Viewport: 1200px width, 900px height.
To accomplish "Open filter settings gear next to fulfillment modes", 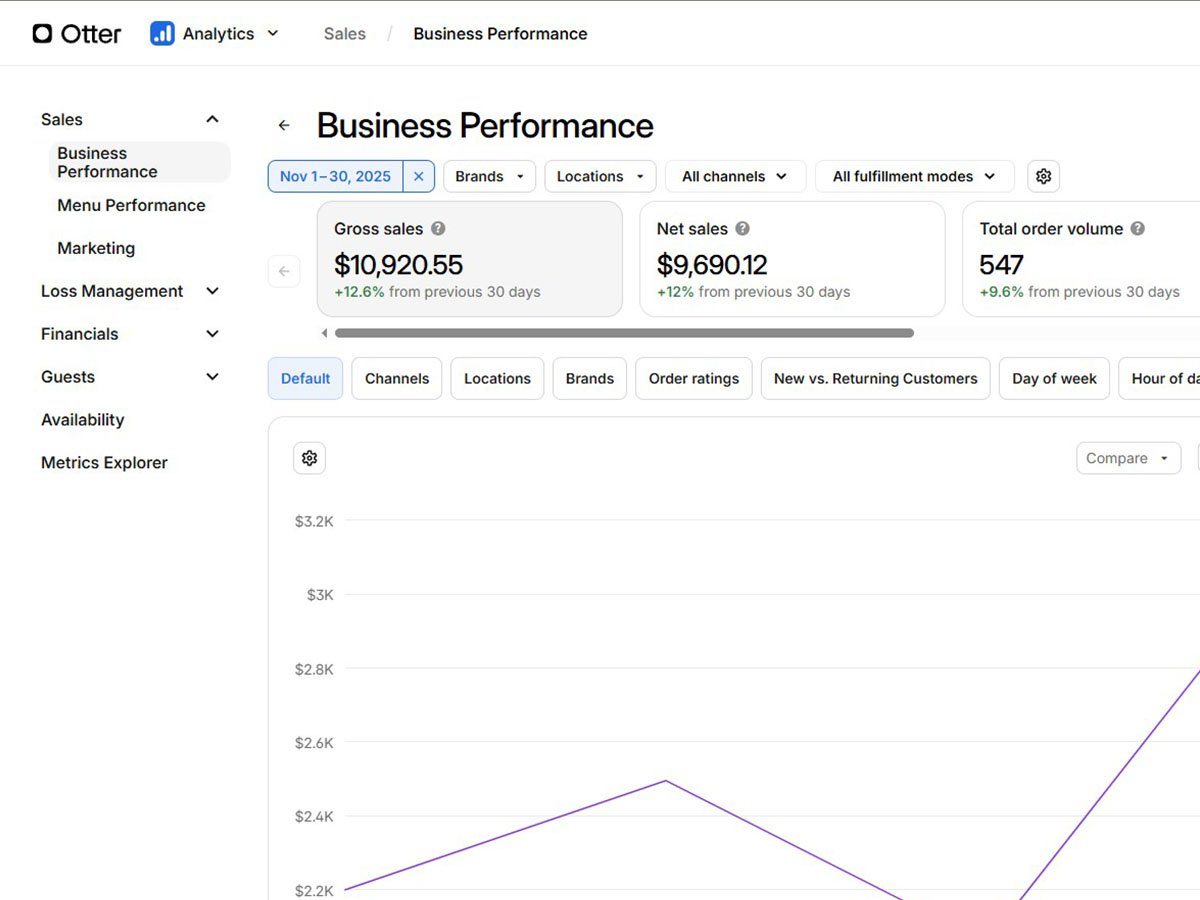I will coord(1043,176).
